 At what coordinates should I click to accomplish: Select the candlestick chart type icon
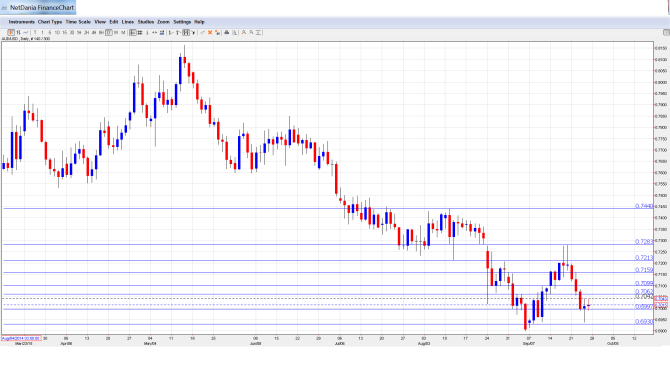(x=11, y=32)
